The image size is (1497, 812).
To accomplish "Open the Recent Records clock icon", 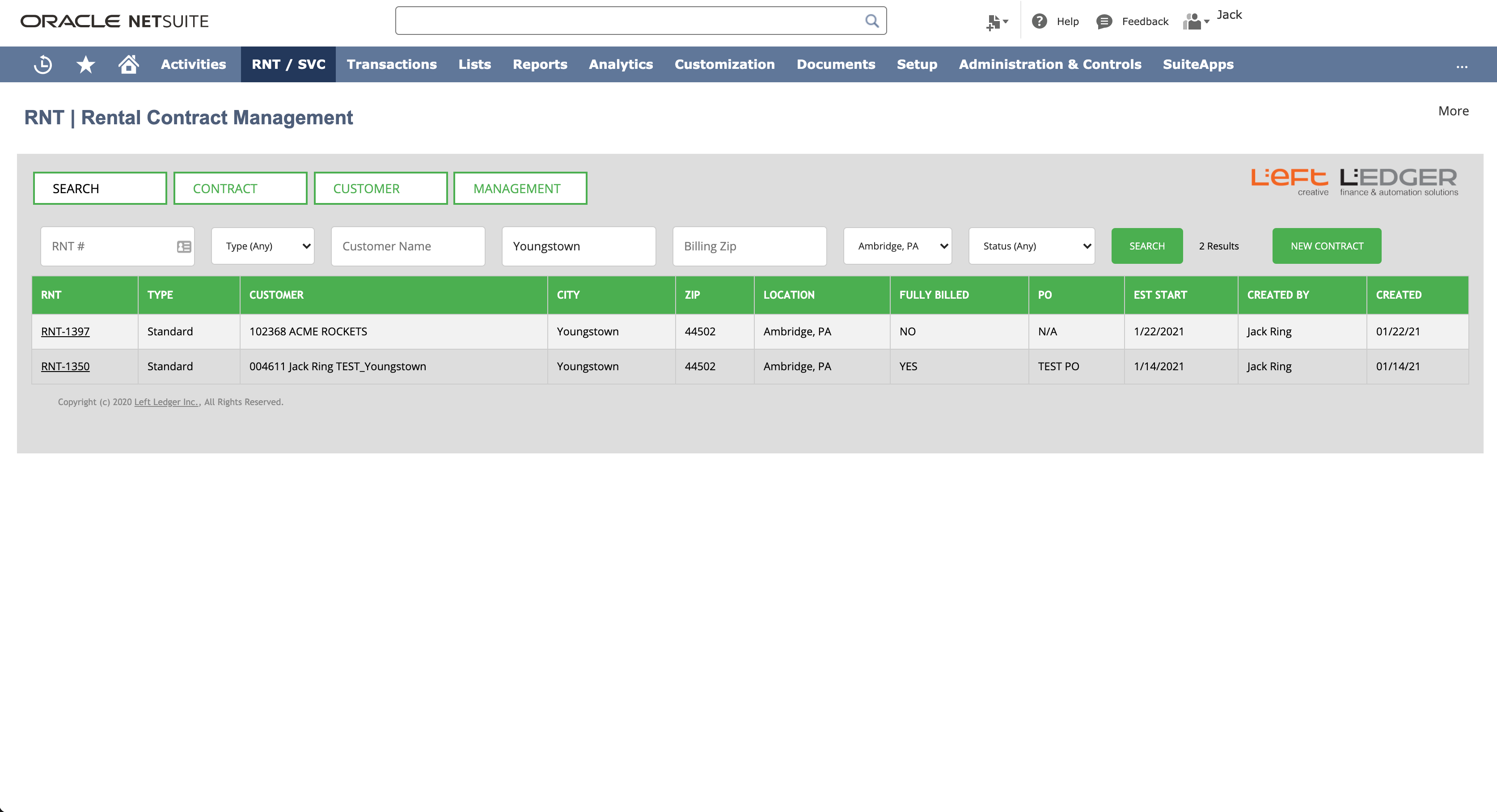I will (43, 64).
